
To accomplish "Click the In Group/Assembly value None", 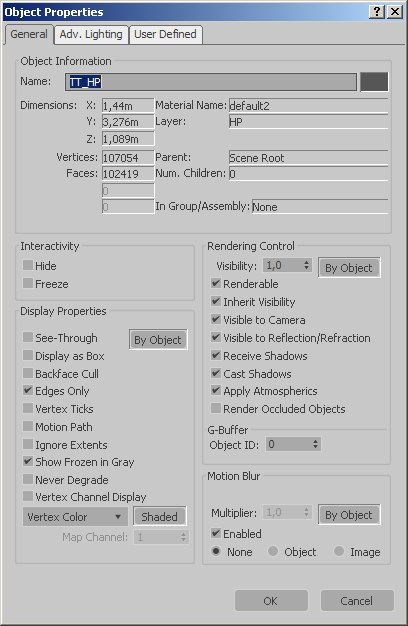I will 320,207.
